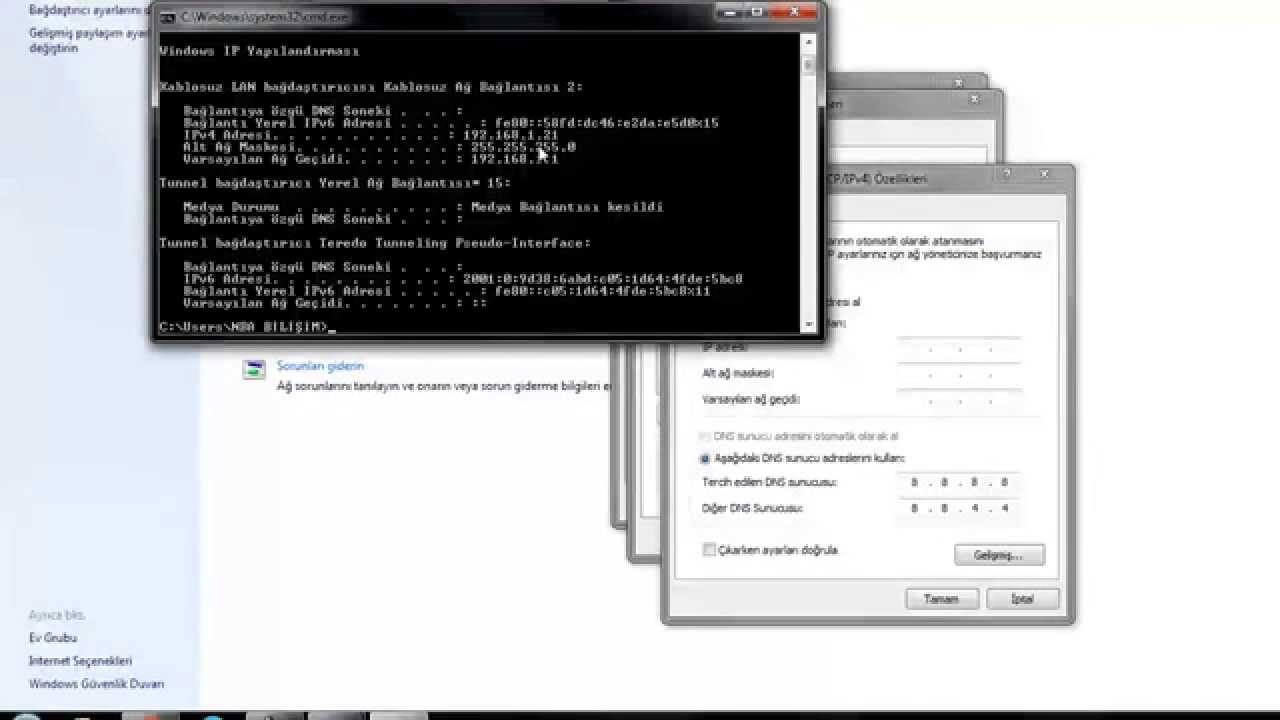1280x720 pixels.
Task: Click link-local address 'fe80::58fd:dc46:e2da:e5d0%15'
Action: pyautogui.click(x=606, y=123)
